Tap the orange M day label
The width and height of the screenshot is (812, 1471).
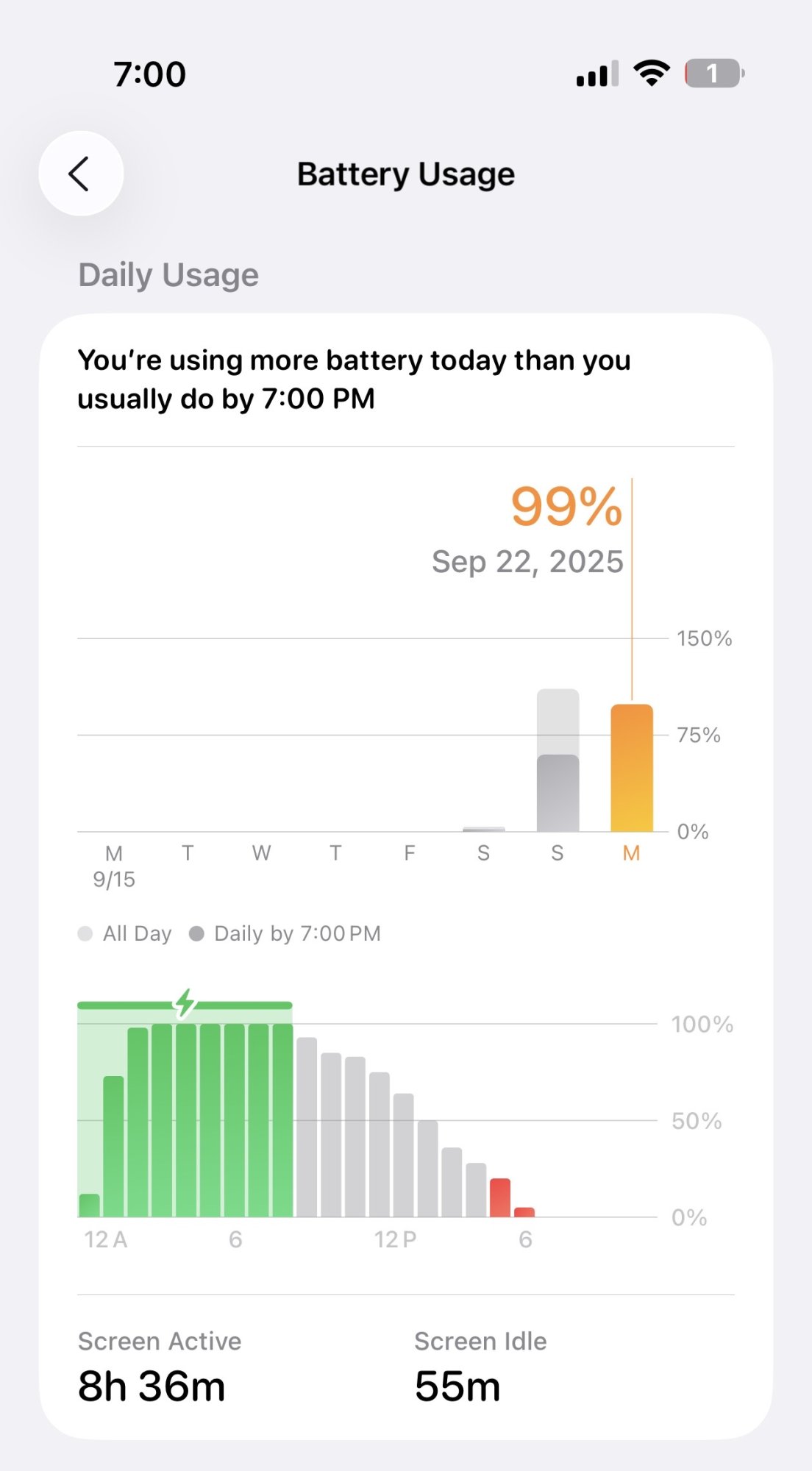pyautogui.click(x=631, y=853)
